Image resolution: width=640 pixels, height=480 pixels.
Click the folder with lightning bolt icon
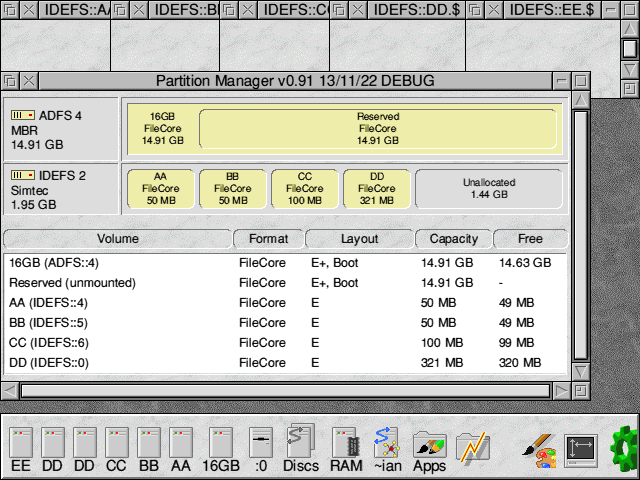pyautogui.click(x=473, y=447)
